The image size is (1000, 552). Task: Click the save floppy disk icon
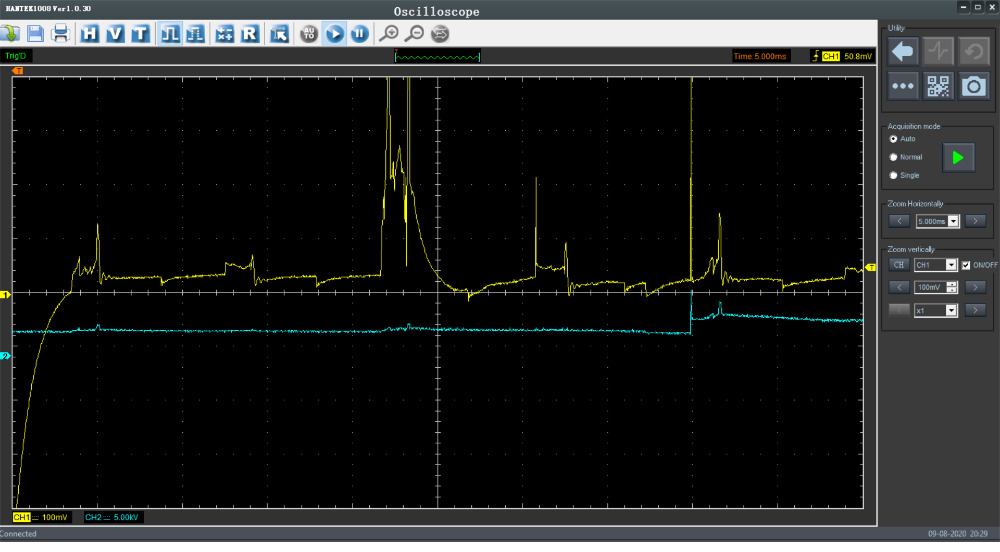pyautogui.click(x=35, y=34)
